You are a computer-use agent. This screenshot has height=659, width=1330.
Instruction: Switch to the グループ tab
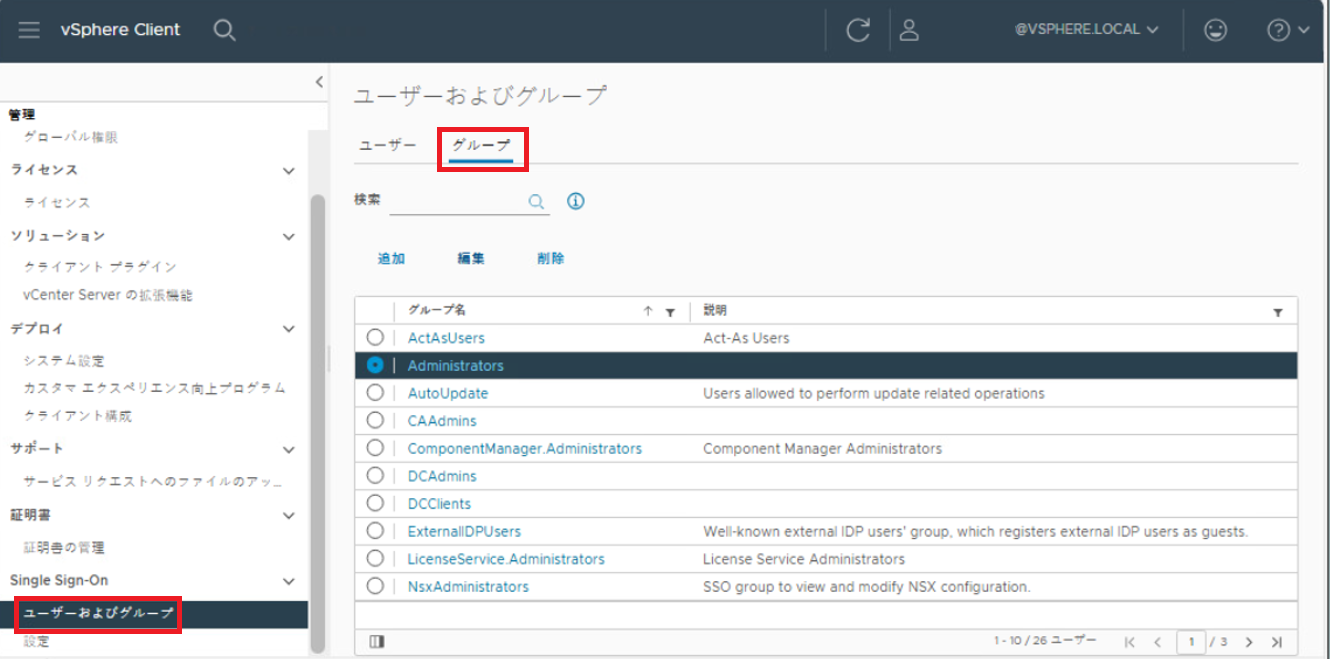[x=481, y=146]
